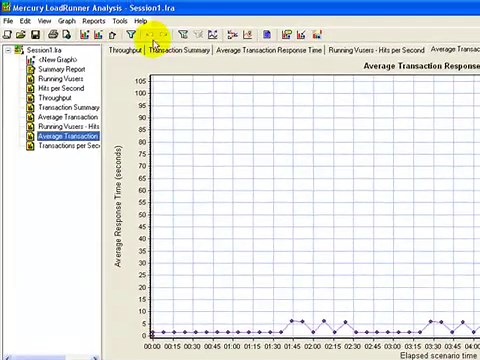The image size is (480, 360).
Task: Click the graph data point above 01:45
Action: (292, 321)
